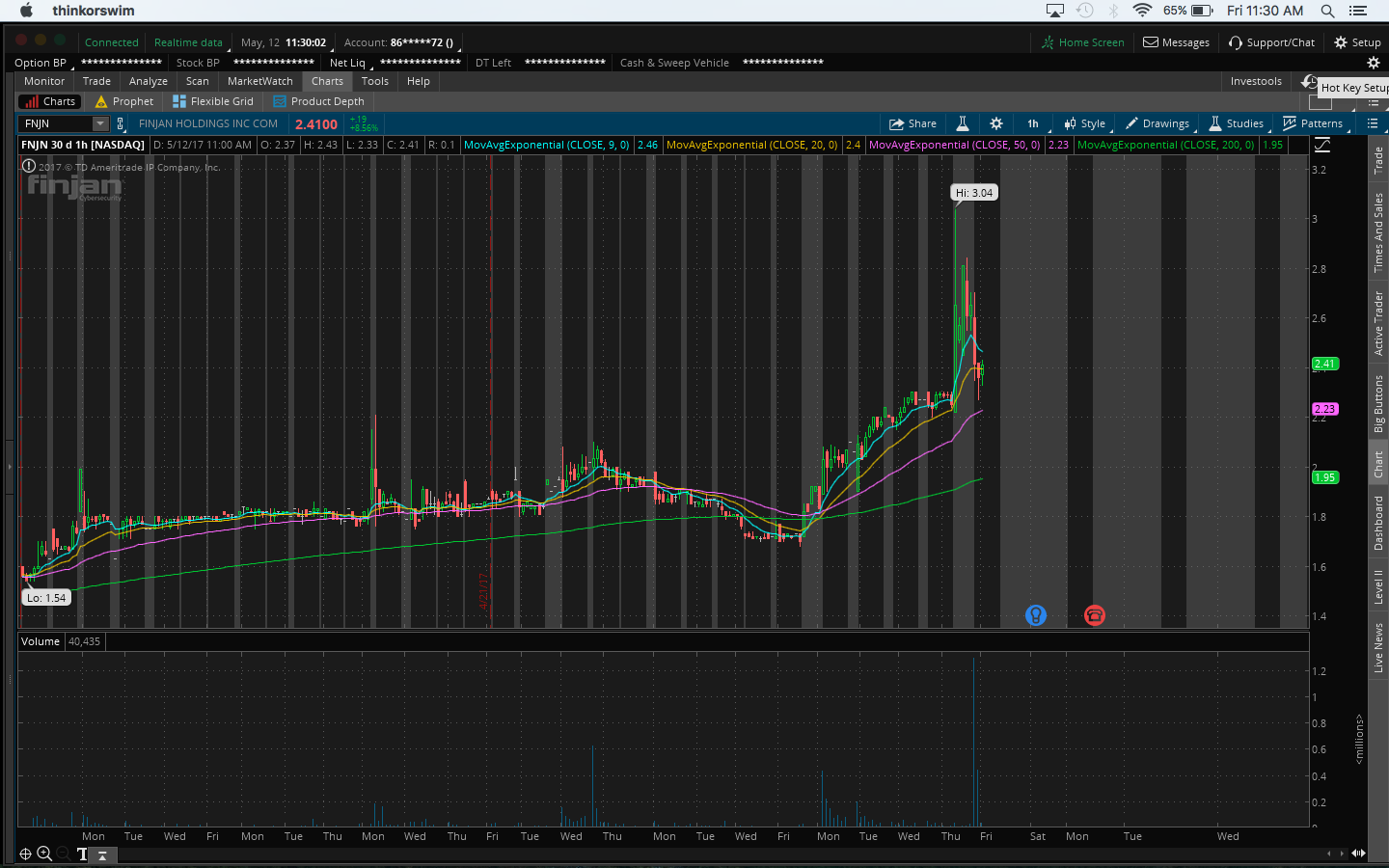The width and height of the screenshot is (1389, 868).
Task: Open the Studies dropdown menu
Action: coord(1236,123)
